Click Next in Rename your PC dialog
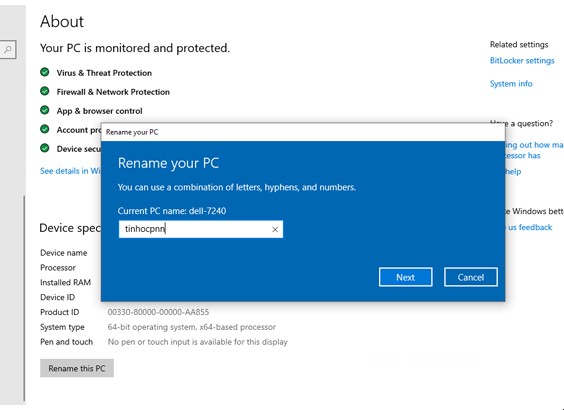This screenshot has height=410, width=564. [x=405, y=277]
